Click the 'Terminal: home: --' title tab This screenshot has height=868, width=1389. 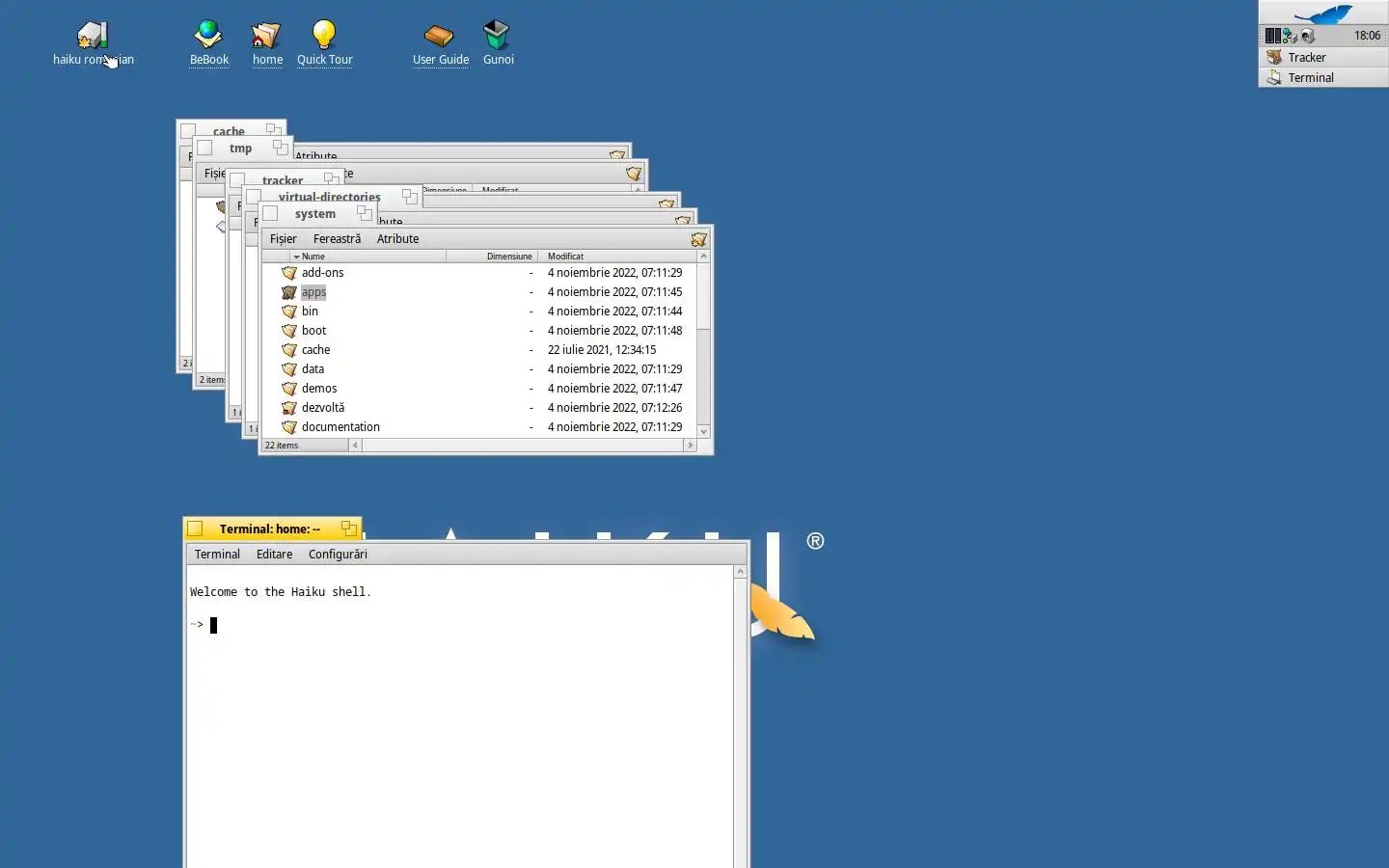click(270, 529)
